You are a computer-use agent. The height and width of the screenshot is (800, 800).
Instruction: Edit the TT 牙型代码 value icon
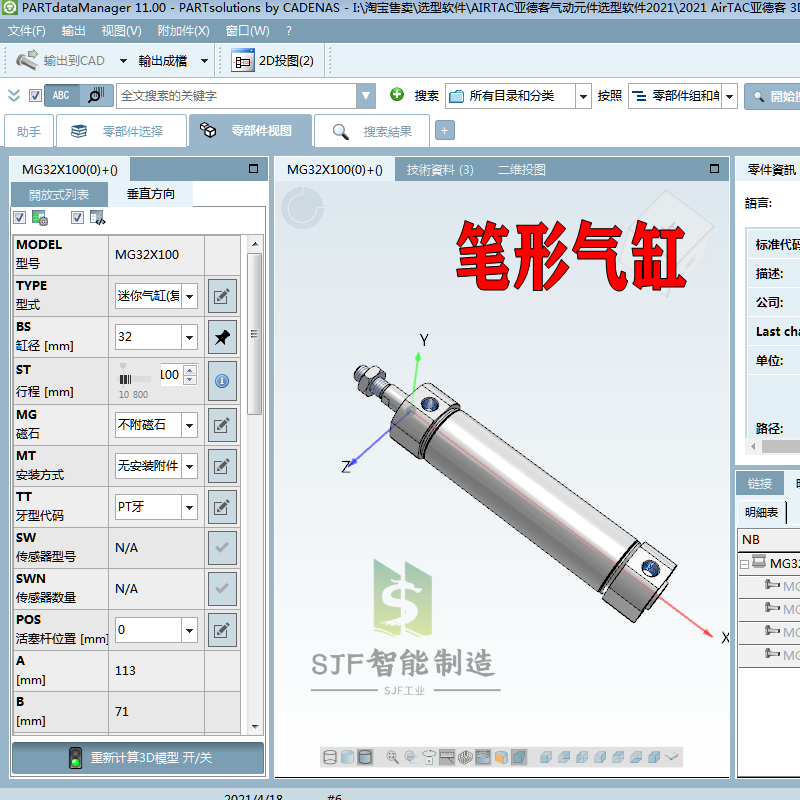point(222,507)
